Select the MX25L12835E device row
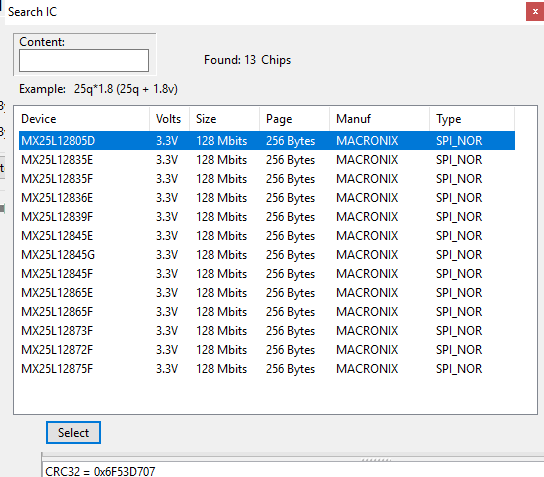 pos(267,160)
